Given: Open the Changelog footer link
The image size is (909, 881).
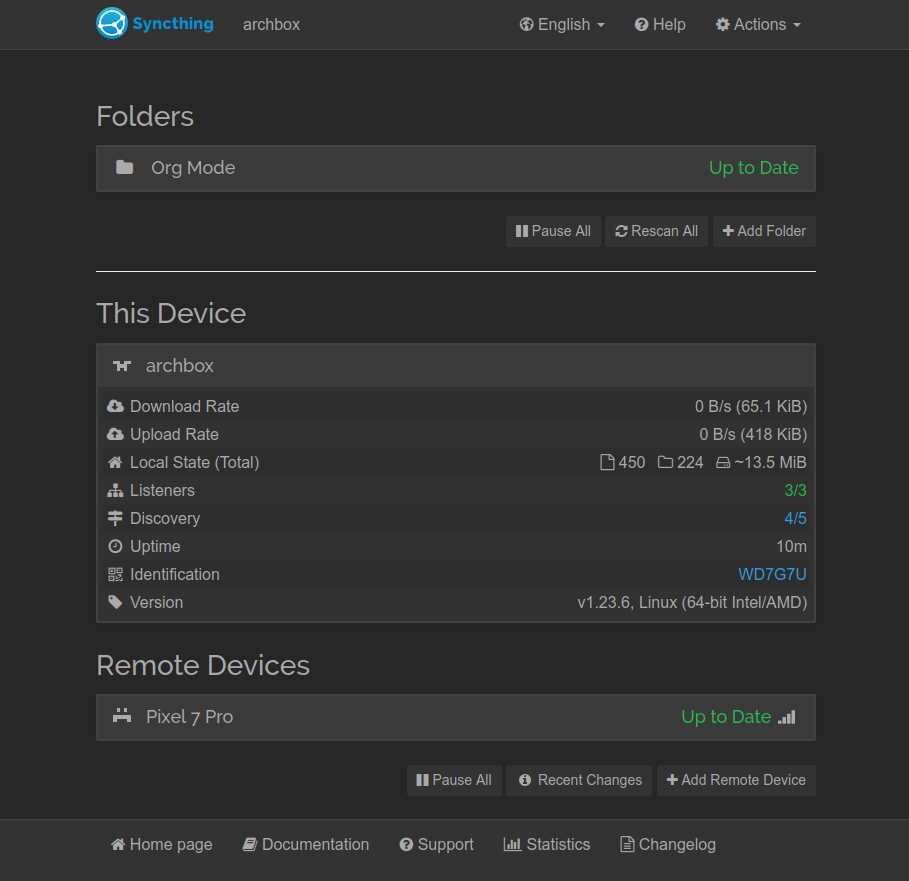Looking at the screenshot, I should point(668,844).
